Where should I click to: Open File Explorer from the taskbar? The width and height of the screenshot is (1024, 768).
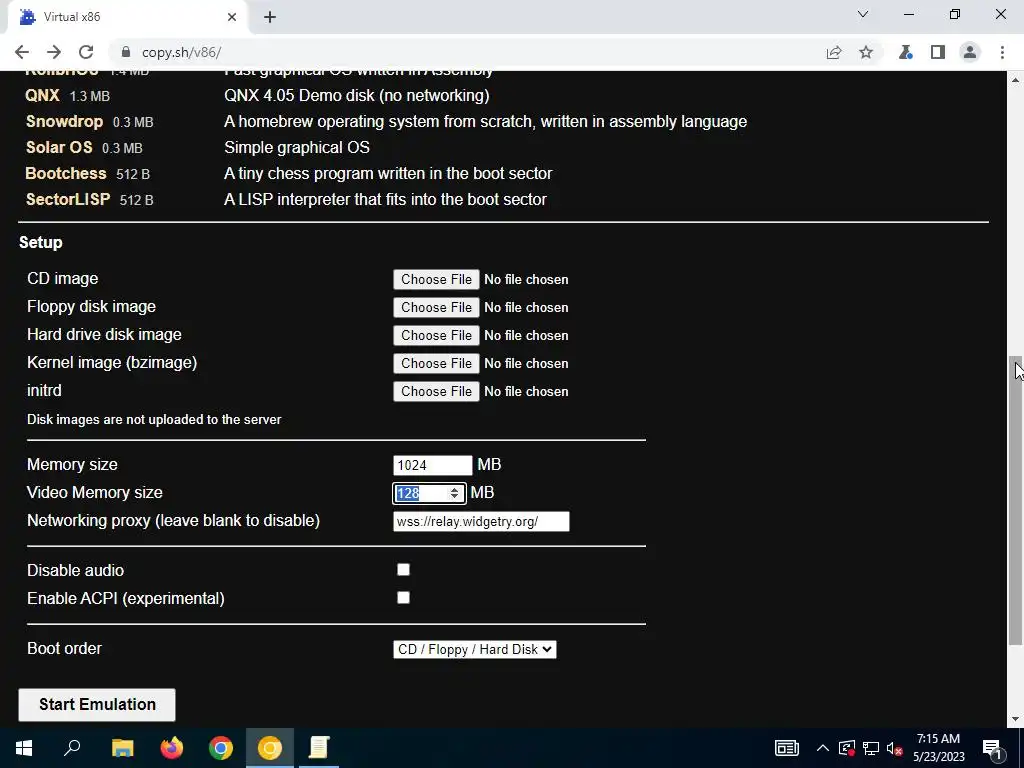(x=123, y=748)
